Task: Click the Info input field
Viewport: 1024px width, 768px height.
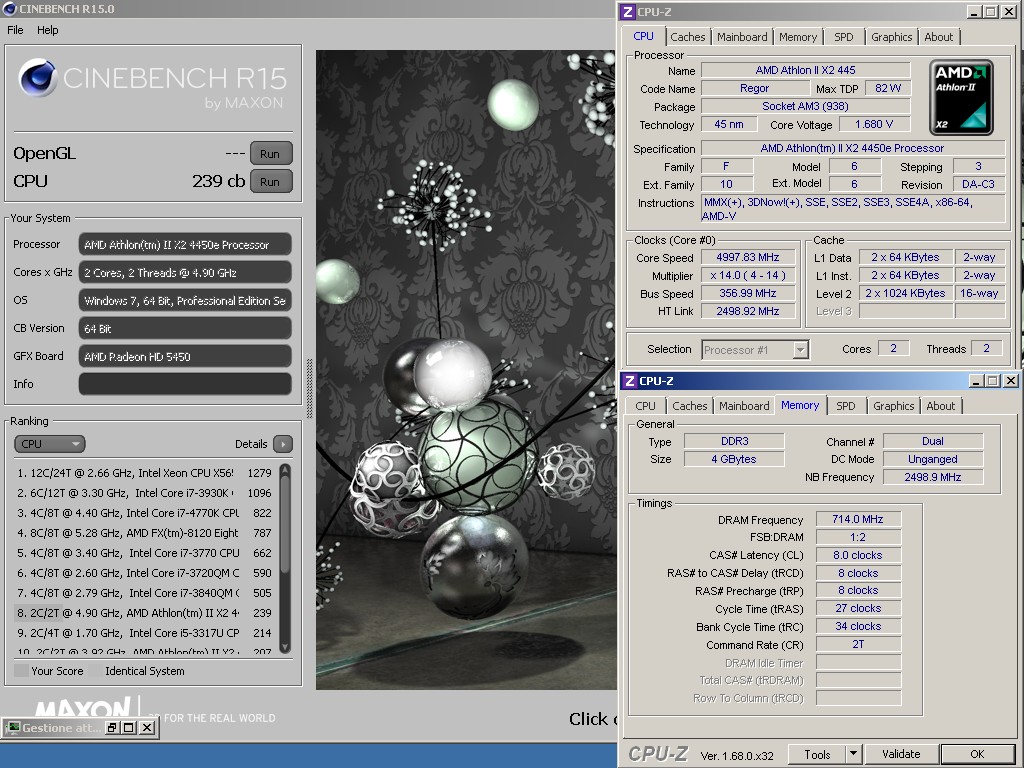Action: coord(185,384)
